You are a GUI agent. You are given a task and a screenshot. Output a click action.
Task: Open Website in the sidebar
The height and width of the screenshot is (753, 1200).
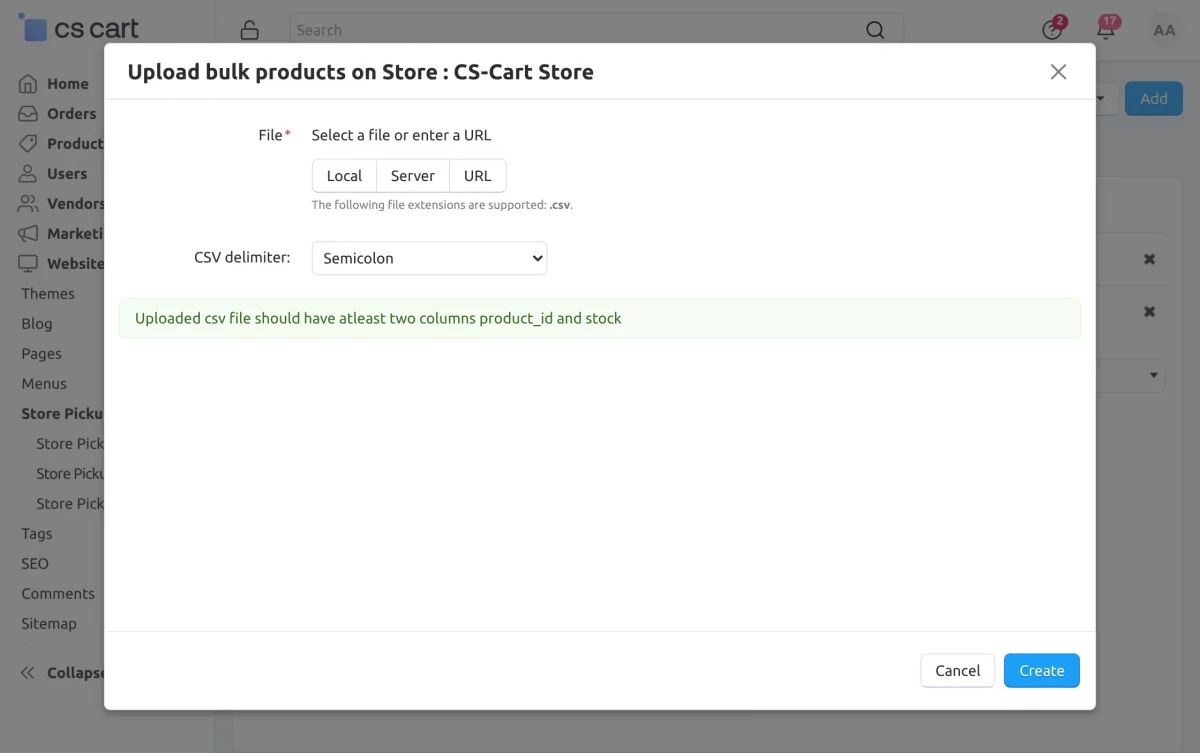pos(75,264)
